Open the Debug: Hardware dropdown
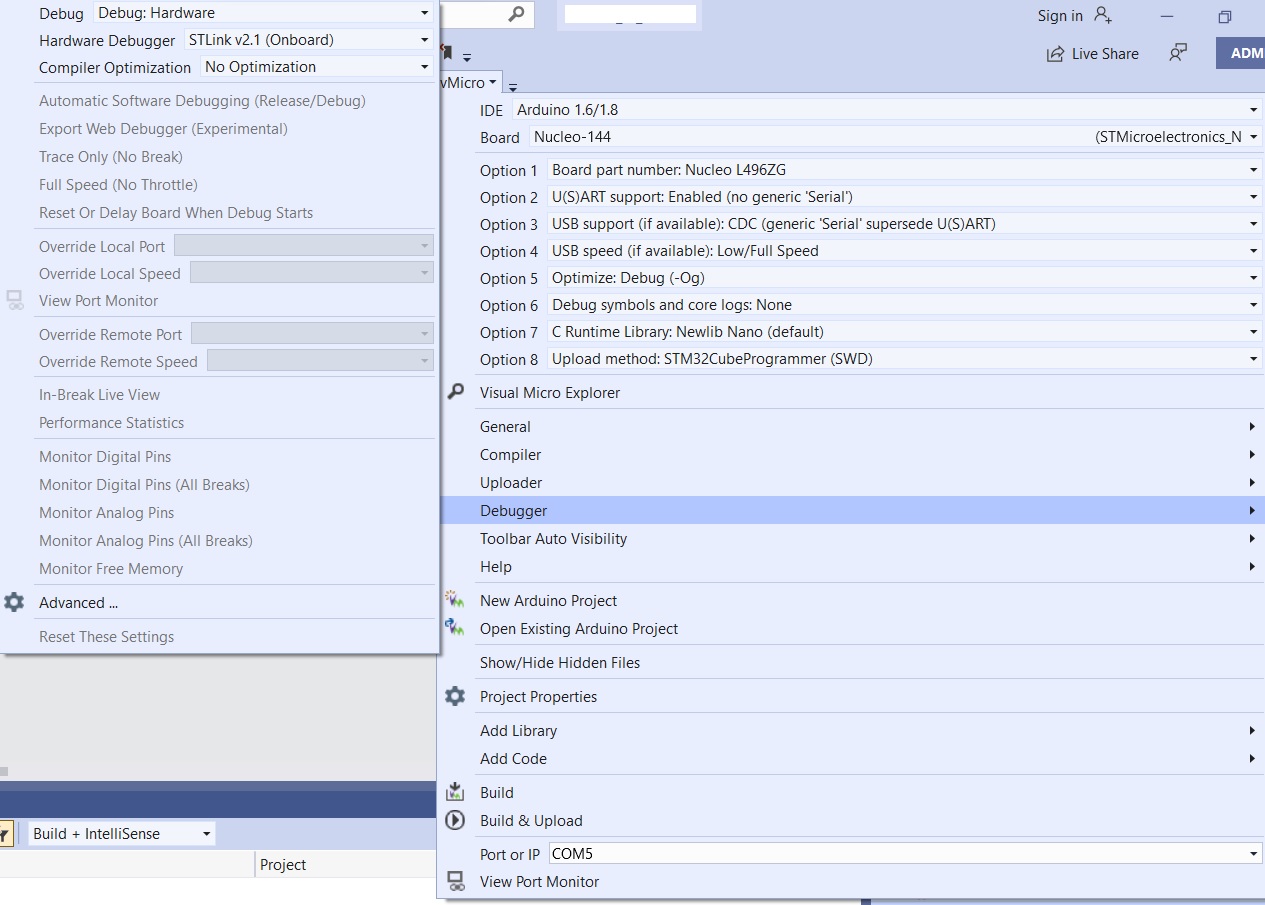Viewport: 1265px width, 905px height. (263, 13)
